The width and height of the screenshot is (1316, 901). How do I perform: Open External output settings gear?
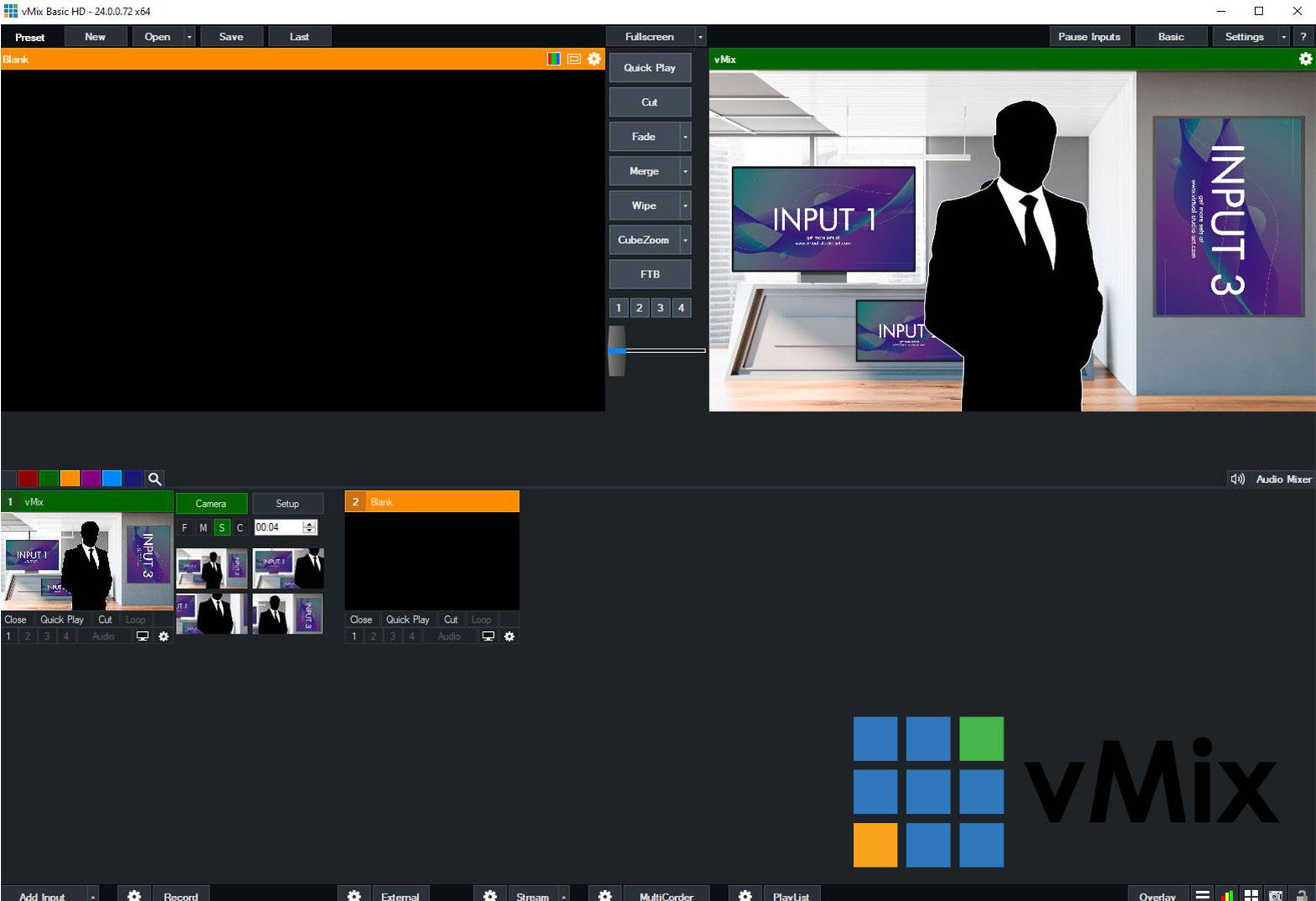click(354, 895)
